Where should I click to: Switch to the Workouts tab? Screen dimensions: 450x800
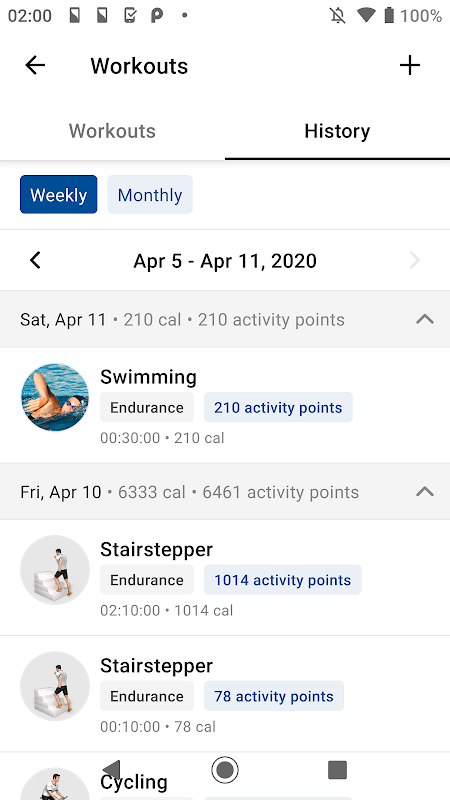pyautogui.click(x=112, y=131)
